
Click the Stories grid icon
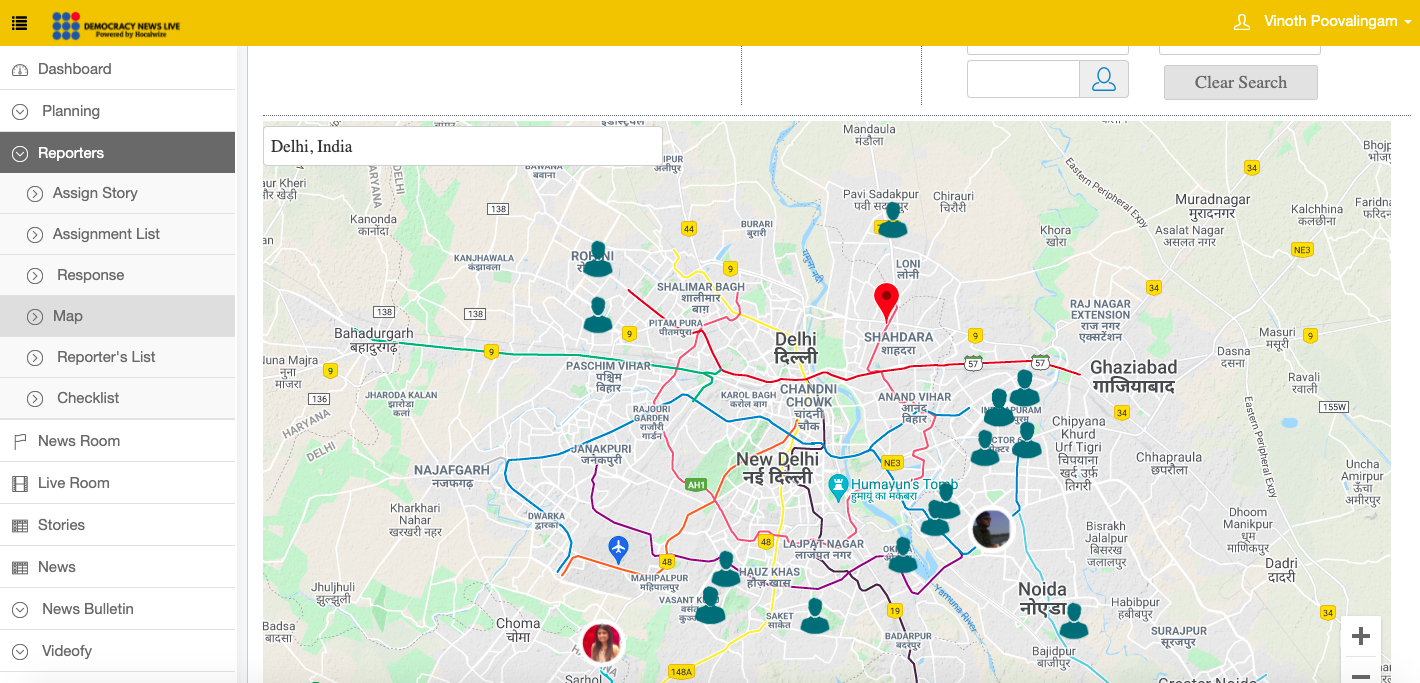pos(20,526)
